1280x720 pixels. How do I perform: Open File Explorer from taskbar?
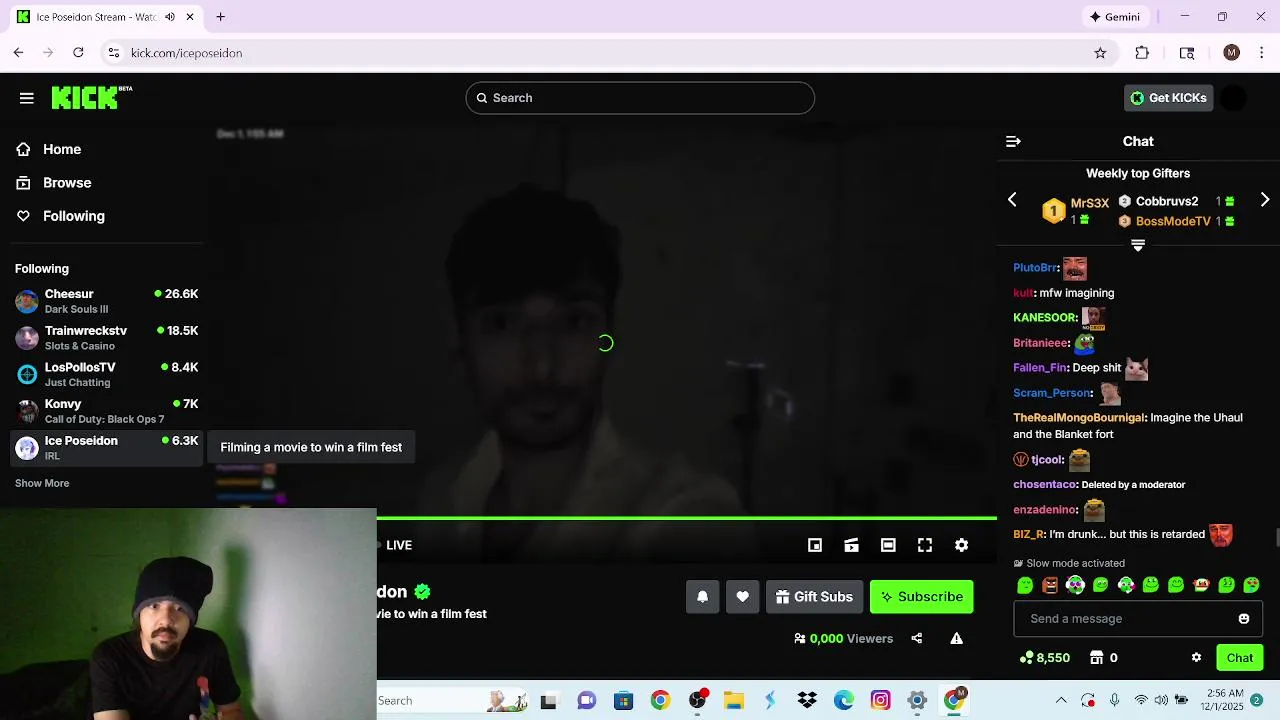[734, 701]
